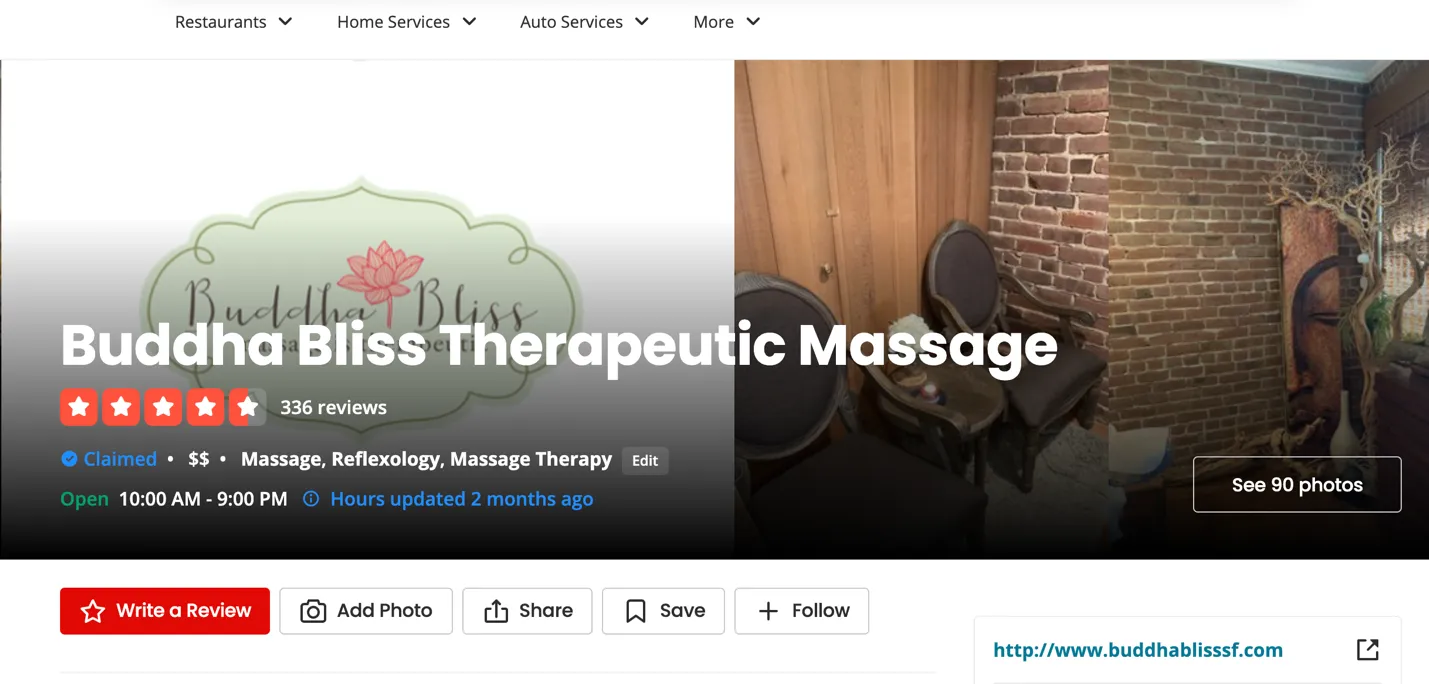This screenshot has height=684, width=1429.
Task: Open the buddhablisssf.com website link
Action: point(1138,650)
